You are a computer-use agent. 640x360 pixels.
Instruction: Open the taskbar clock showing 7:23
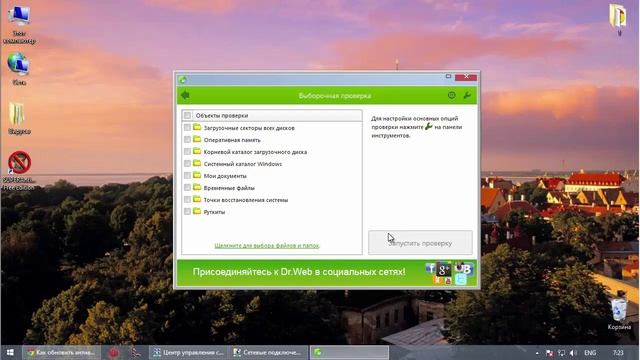point(618,353)
